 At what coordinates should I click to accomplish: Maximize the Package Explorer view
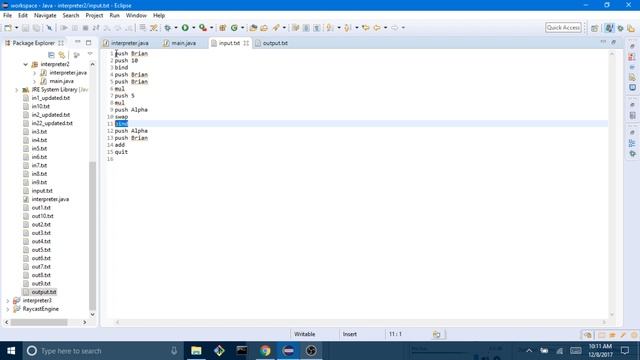[x=89, y=42]
